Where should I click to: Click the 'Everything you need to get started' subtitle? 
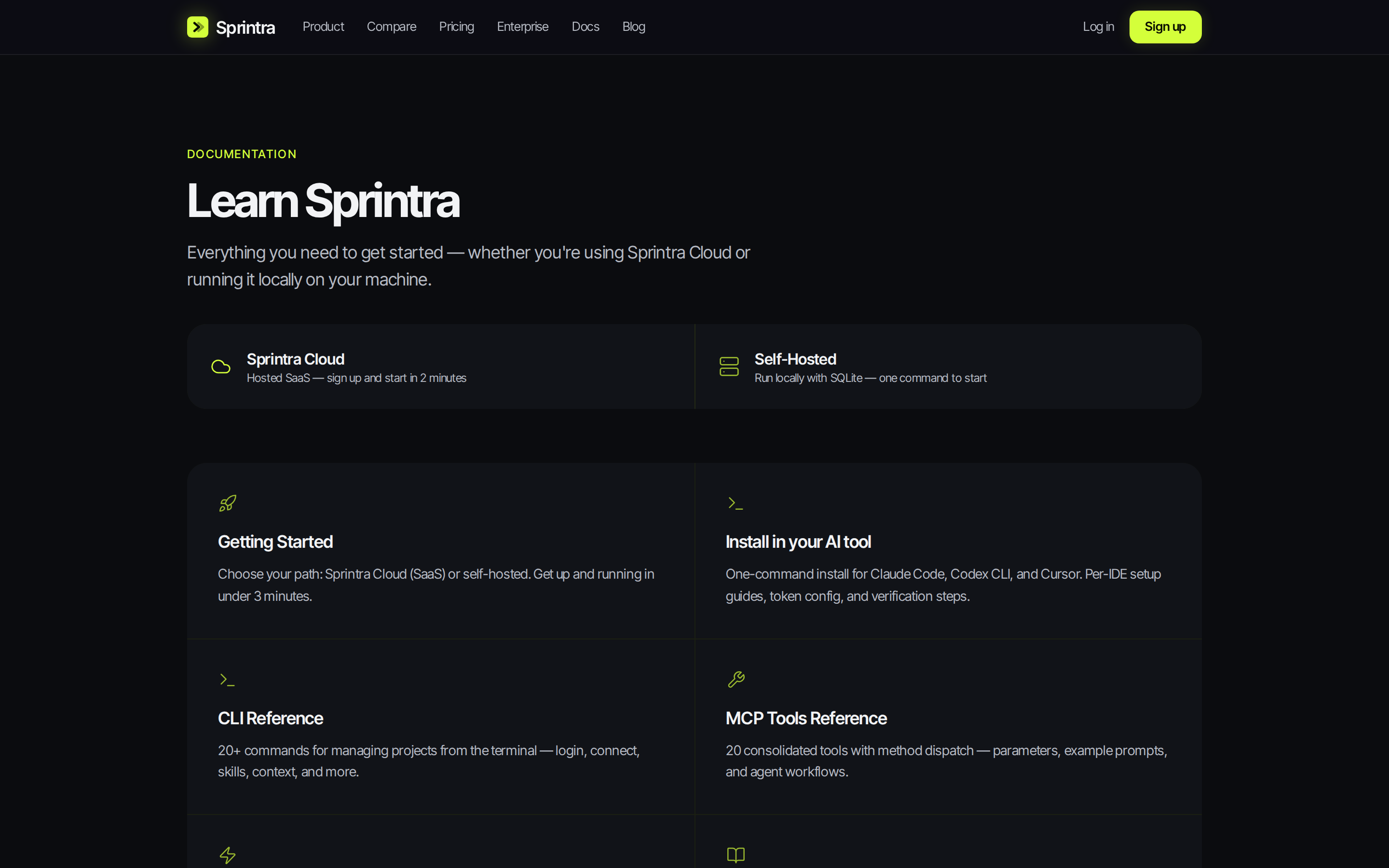tap(468, 266)
